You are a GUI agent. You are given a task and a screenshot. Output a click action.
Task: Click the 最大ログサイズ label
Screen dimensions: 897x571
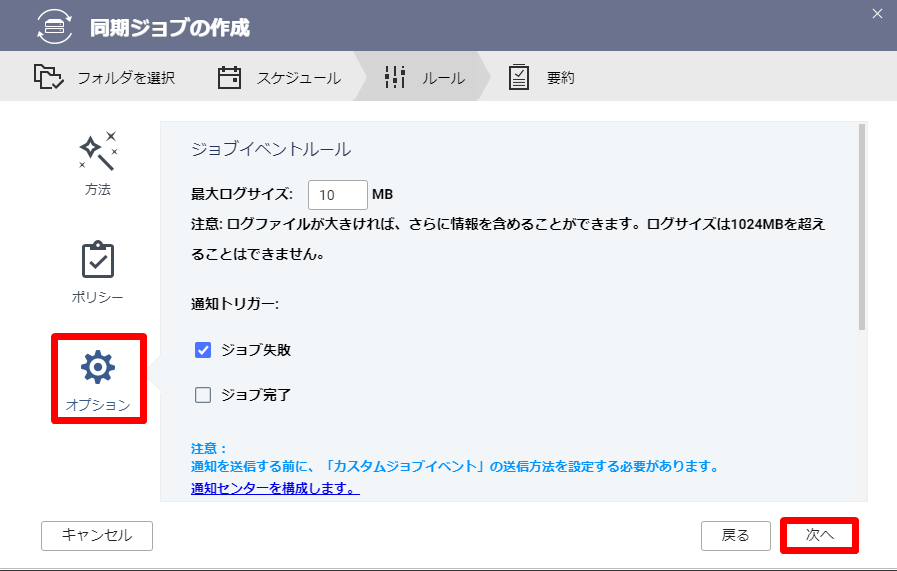(x=242, y=194)
